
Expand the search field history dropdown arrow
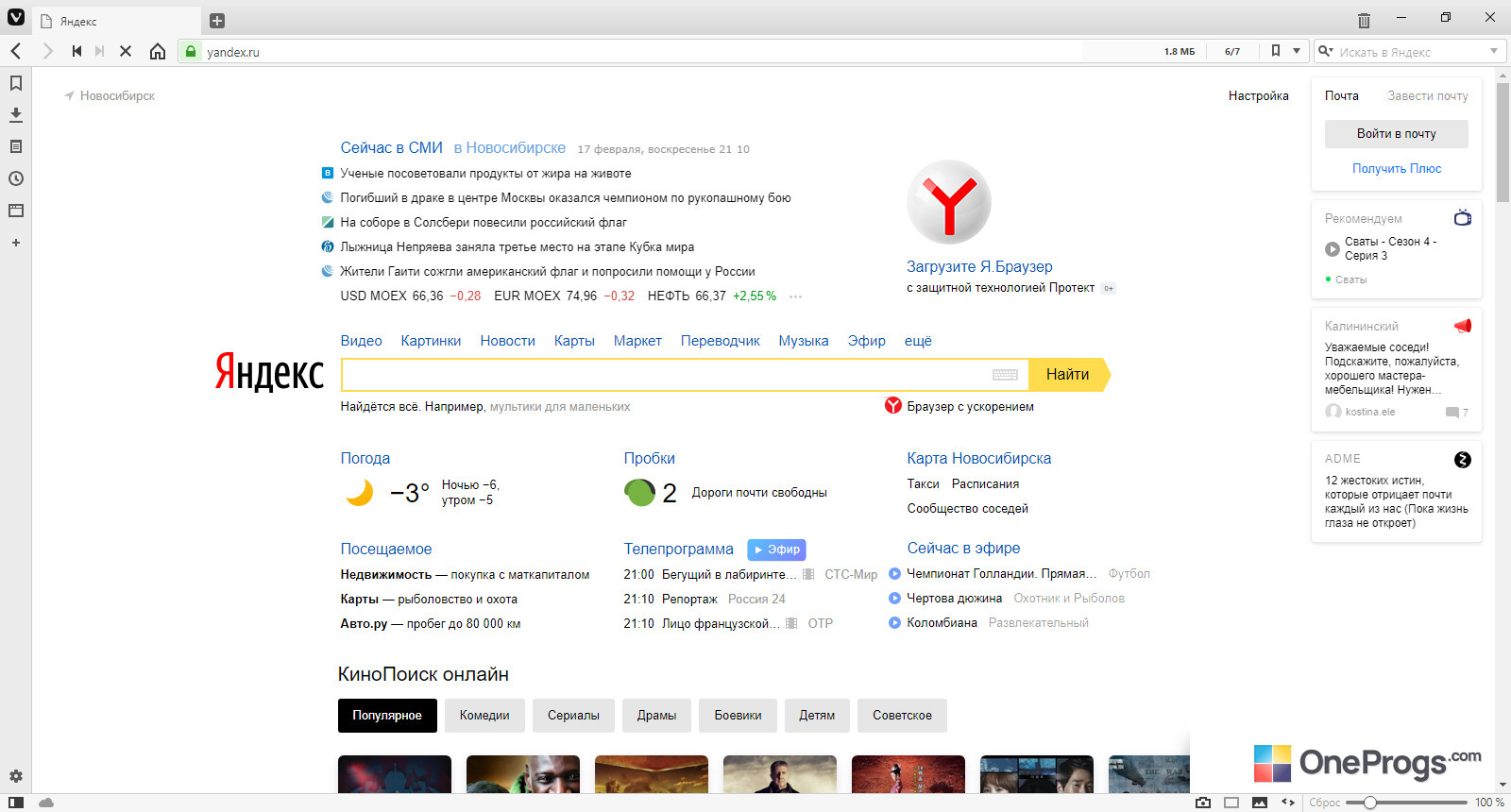(1494, 51)
